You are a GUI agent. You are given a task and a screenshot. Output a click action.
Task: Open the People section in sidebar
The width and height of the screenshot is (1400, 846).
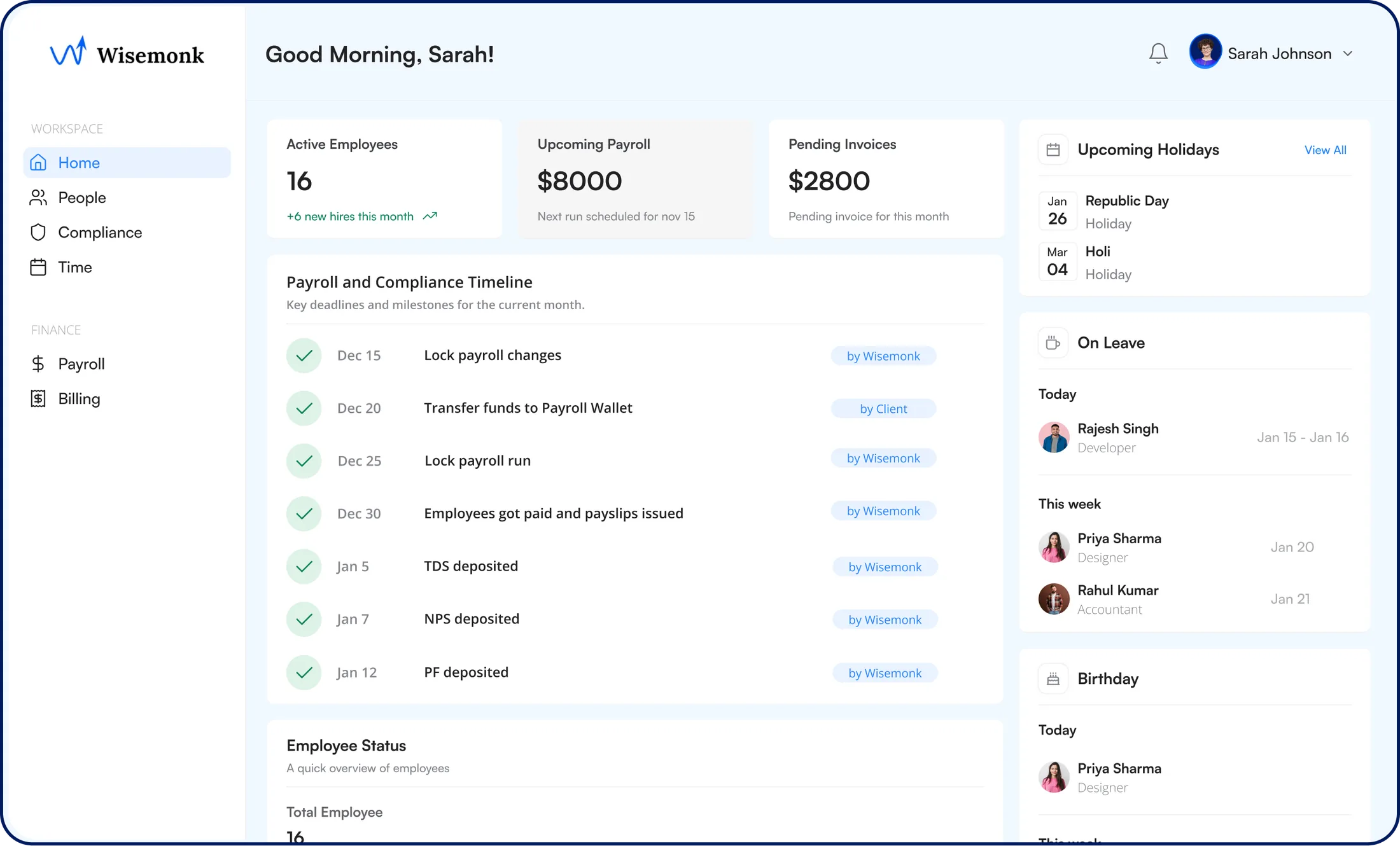(81, 198)
